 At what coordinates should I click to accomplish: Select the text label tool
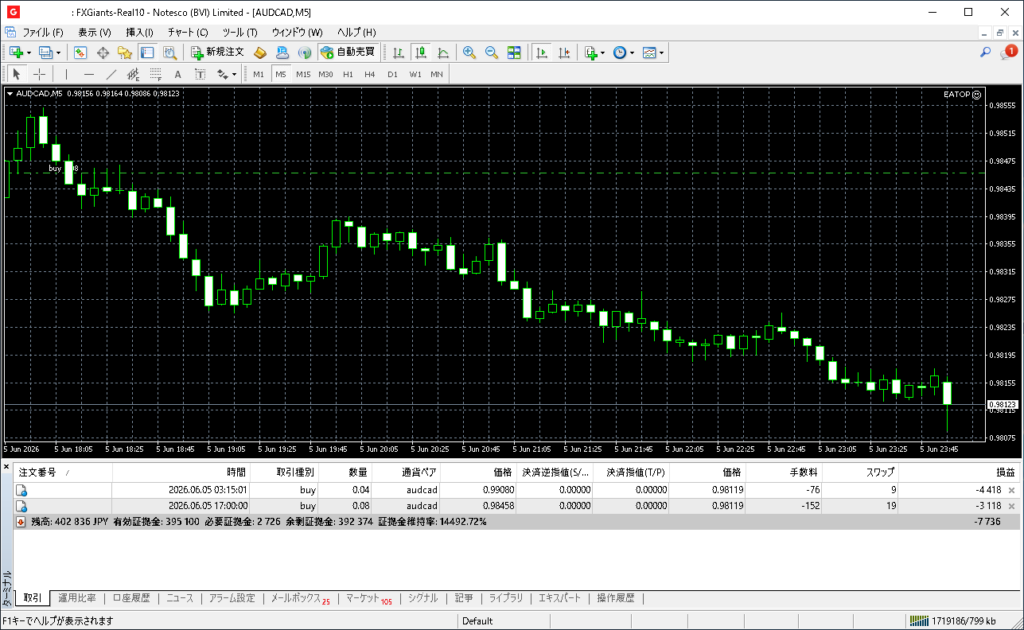pos(200,74)
